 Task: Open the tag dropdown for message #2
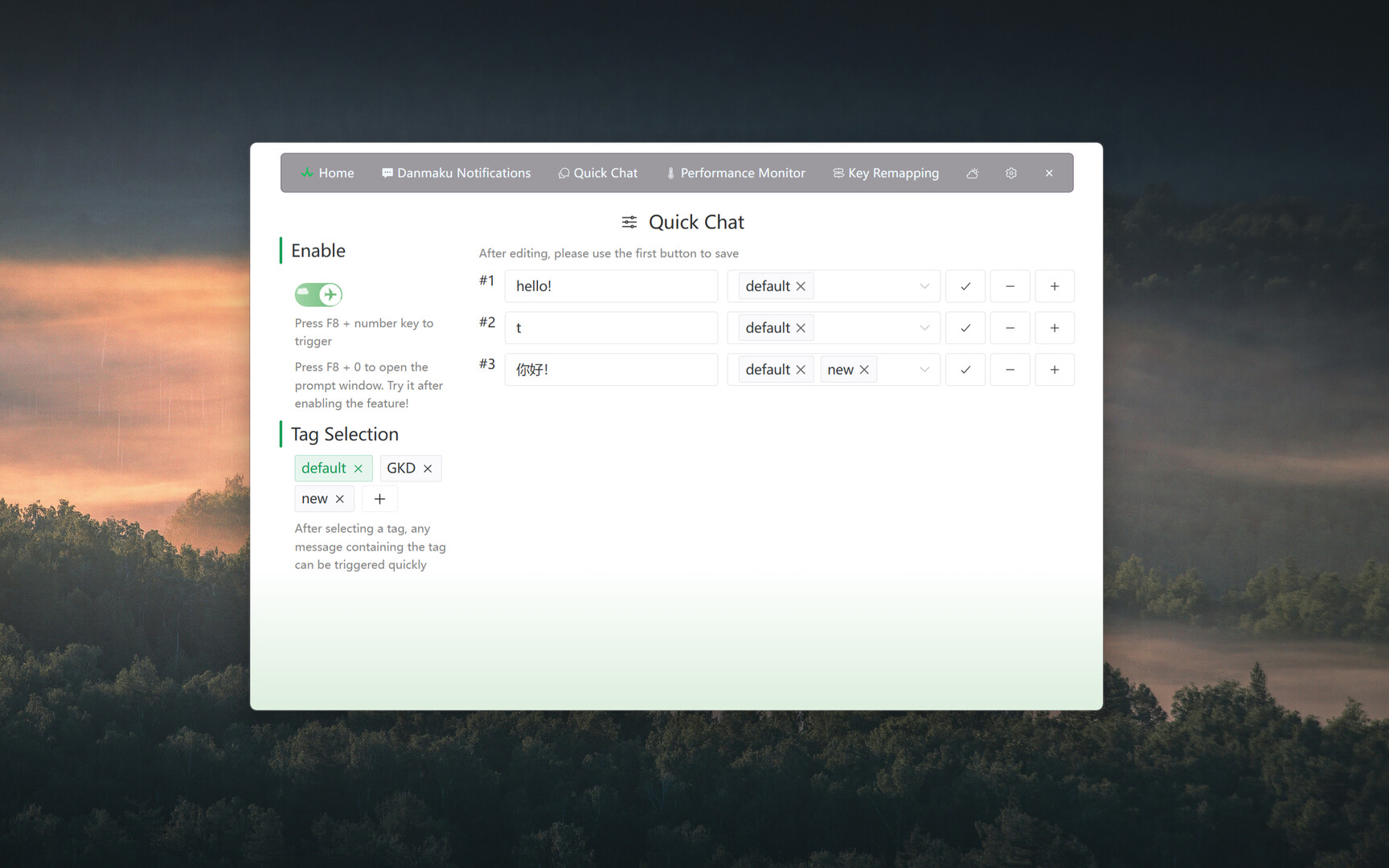(924, 327)
